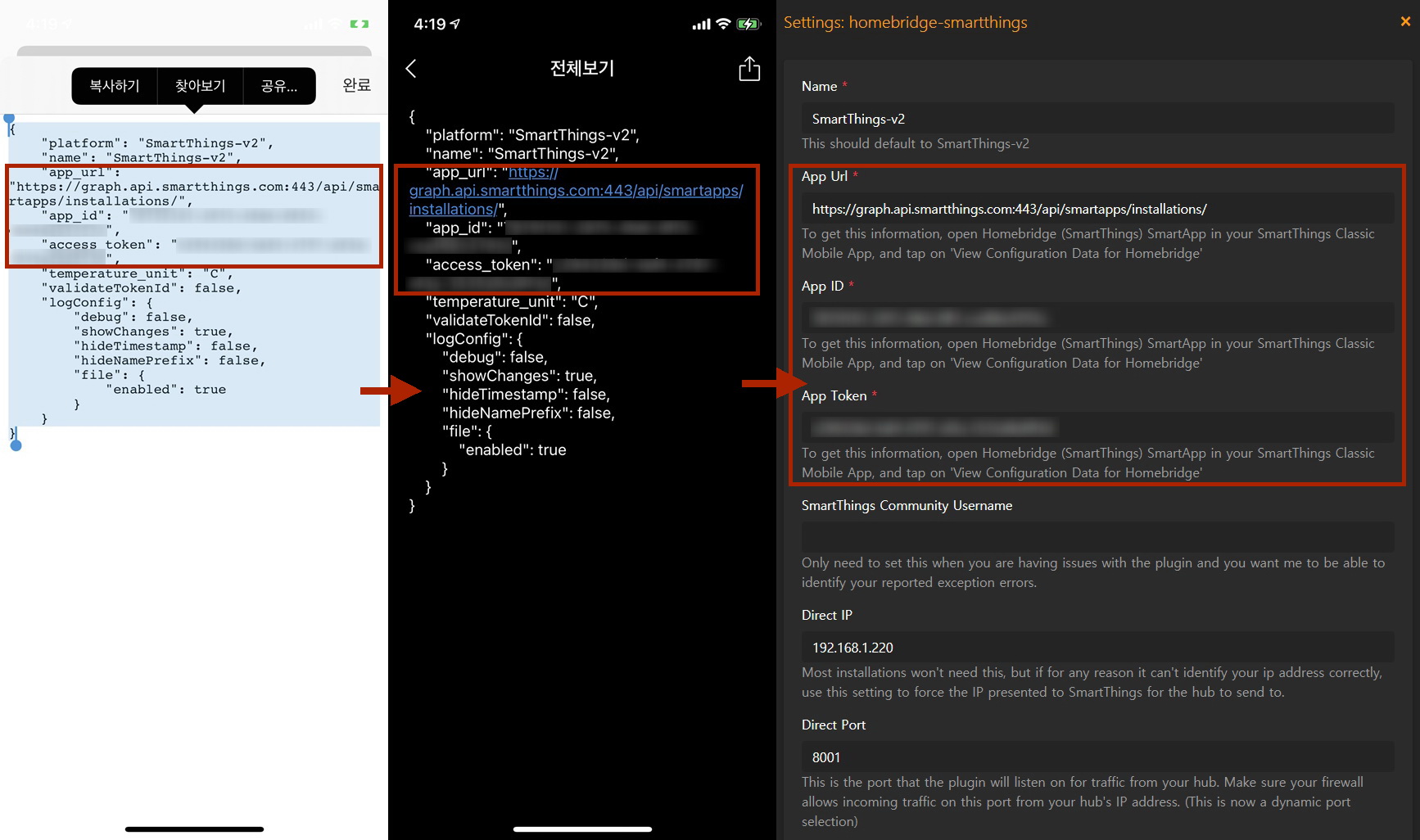This screenshot has height=840, width=1420.
Task: Click the SmartThings Community Username field
Action: pos(1097,537)
